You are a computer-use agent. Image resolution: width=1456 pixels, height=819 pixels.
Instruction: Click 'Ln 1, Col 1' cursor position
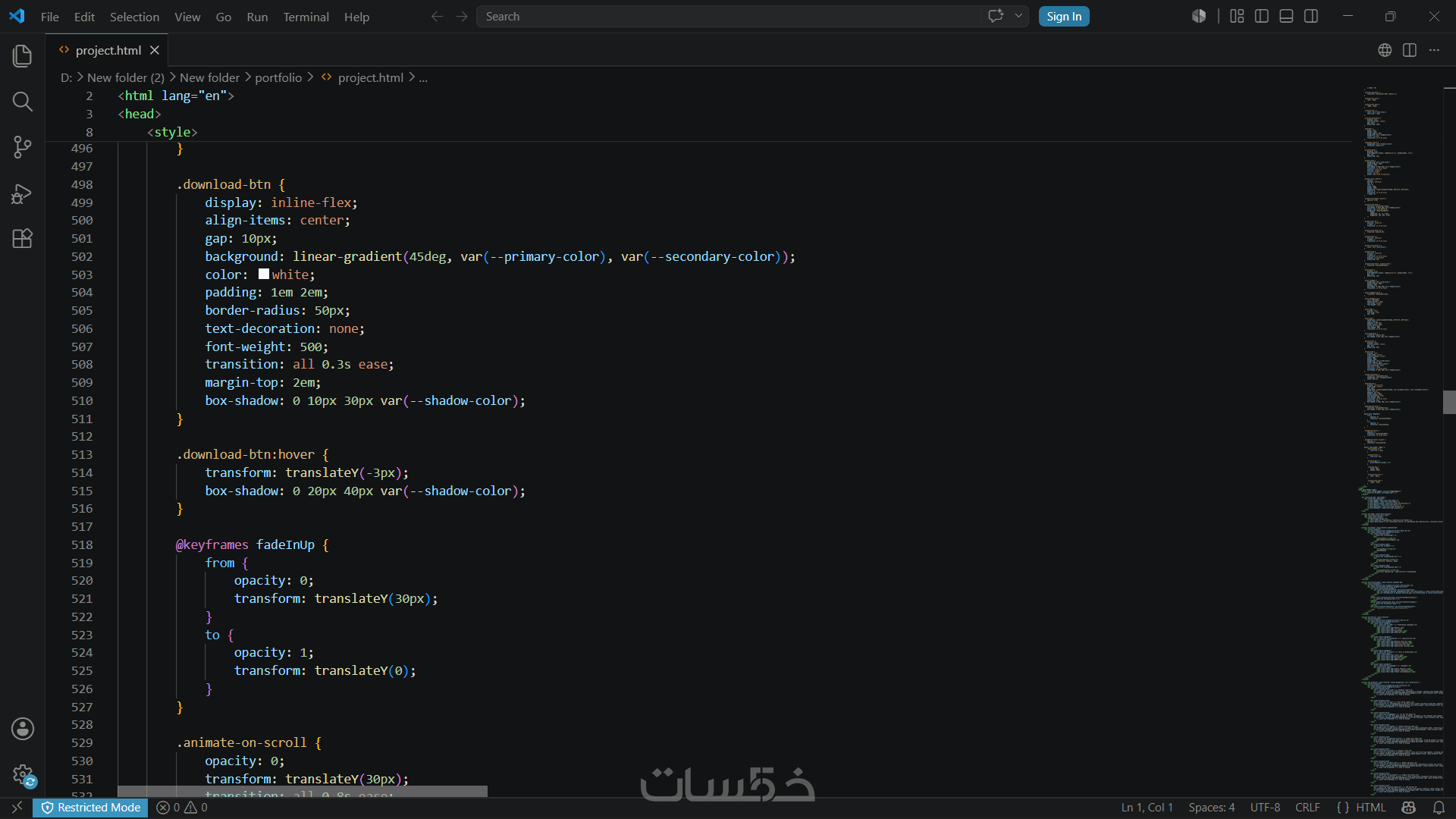click(x=1147, y=808)
